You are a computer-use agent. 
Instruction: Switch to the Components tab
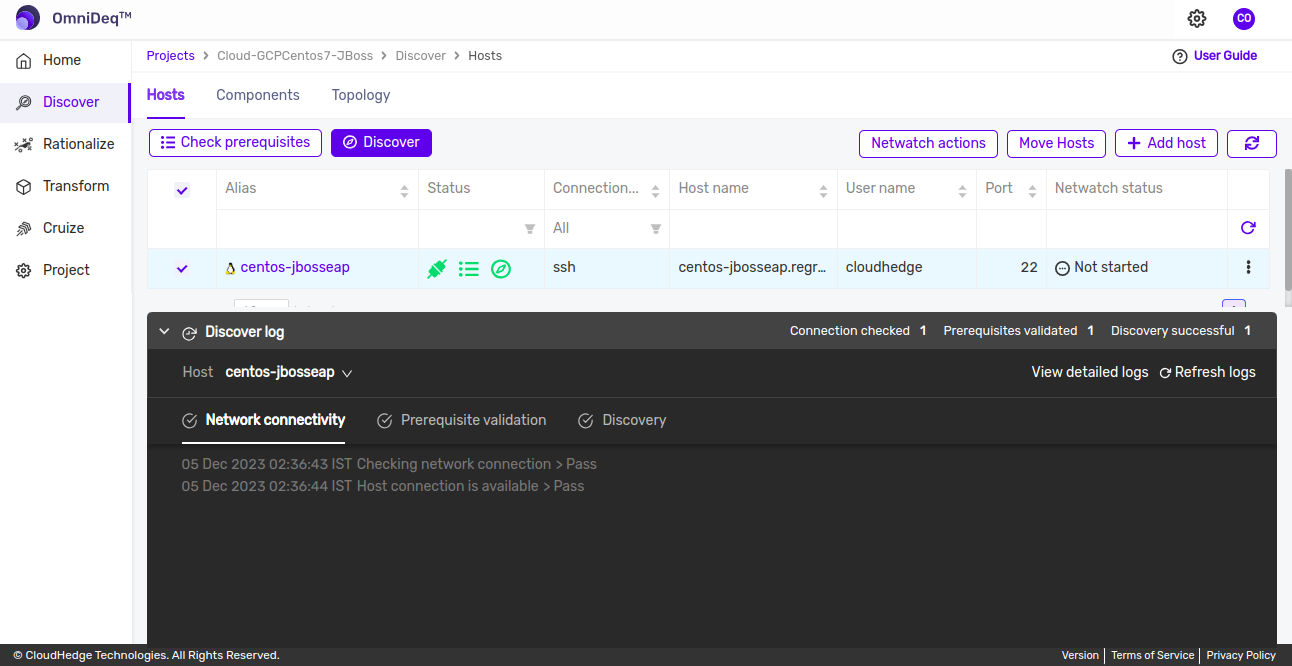tap(258, 95)
